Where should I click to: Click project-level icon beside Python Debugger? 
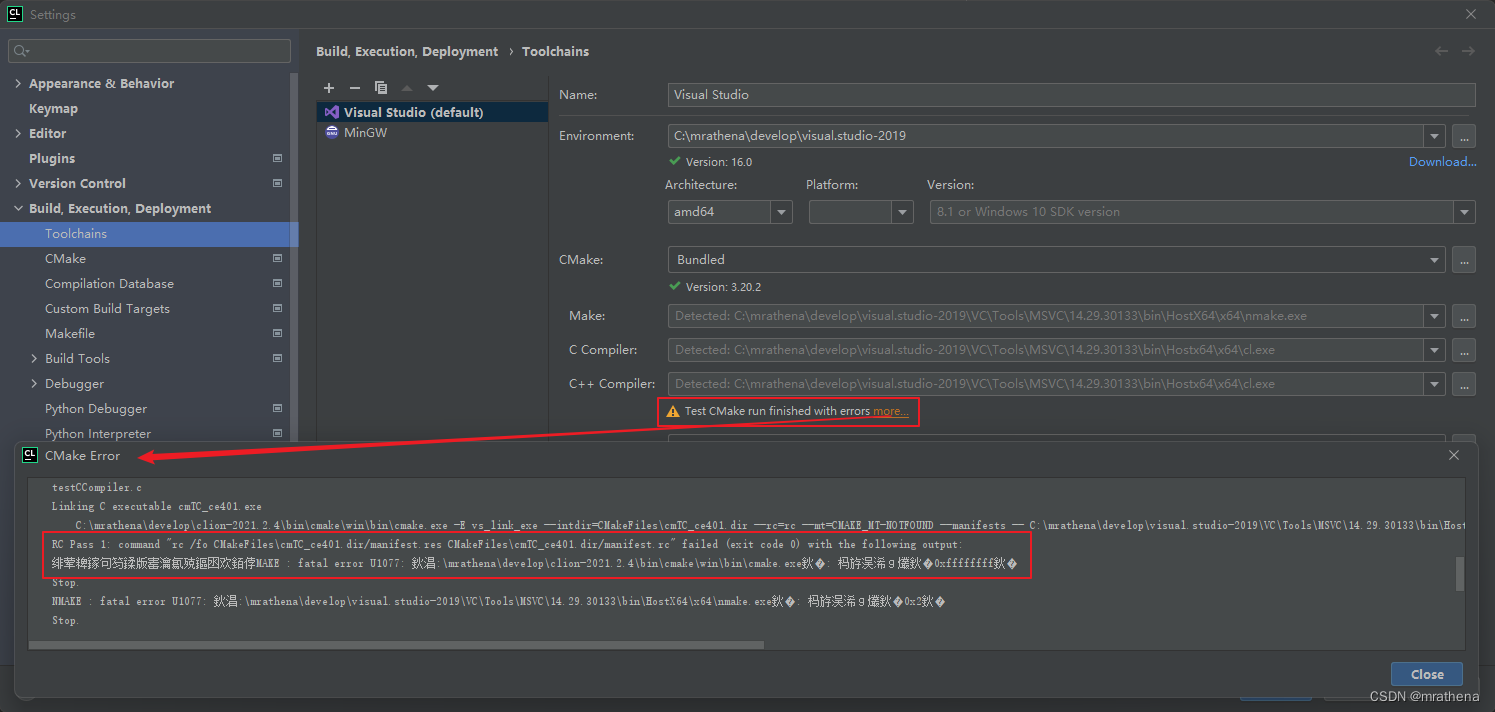(277, 408)
